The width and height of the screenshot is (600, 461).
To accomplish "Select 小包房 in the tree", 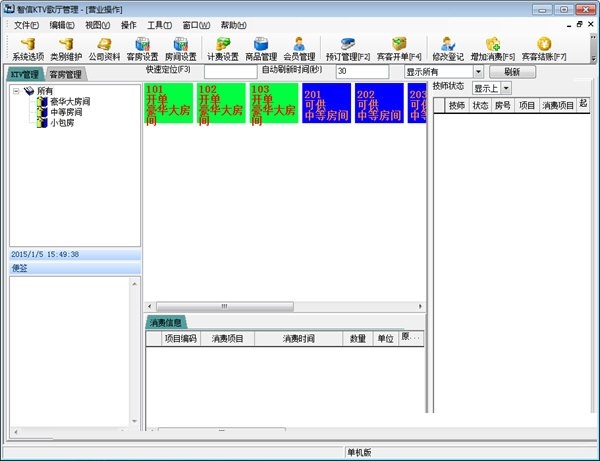I will [x=62, y=123].
